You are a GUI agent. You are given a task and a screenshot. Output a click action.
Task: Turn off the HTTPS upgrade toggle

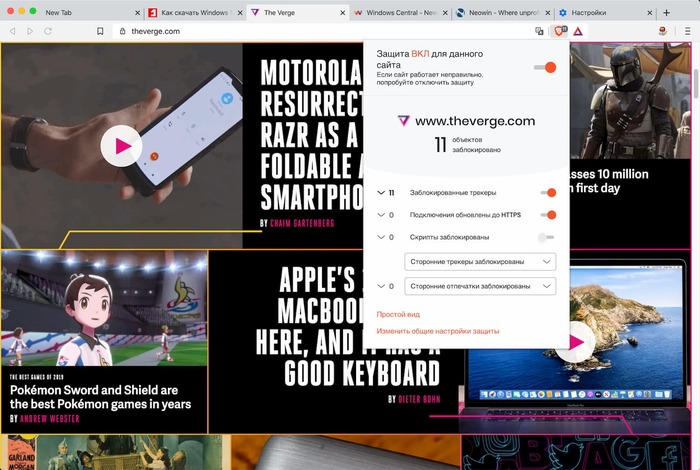coord(547,215)
